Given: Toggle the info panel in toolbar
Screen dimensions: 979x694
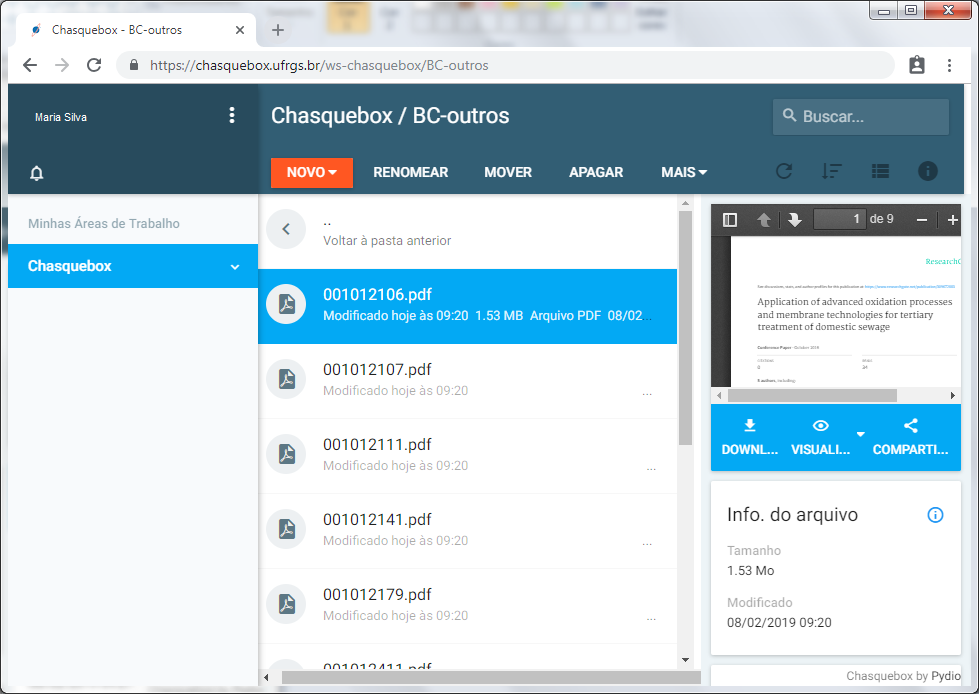Looking at the screenshot, I should 928,171.
